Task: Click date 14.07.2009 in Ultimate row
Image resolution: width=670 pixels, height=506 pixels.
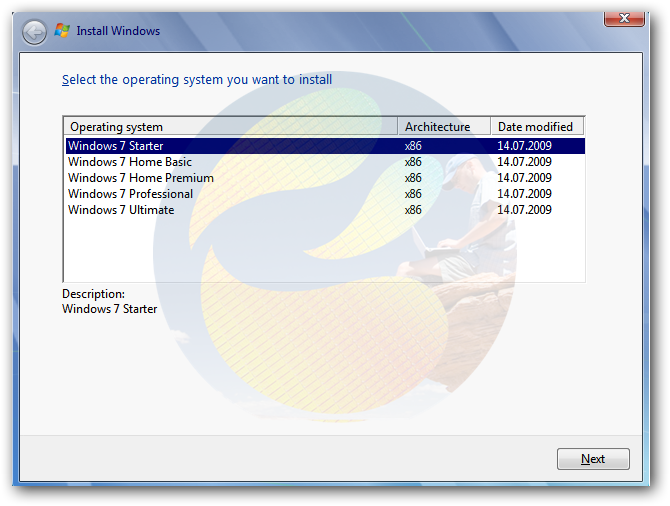Action: click(x=524, y=210)
